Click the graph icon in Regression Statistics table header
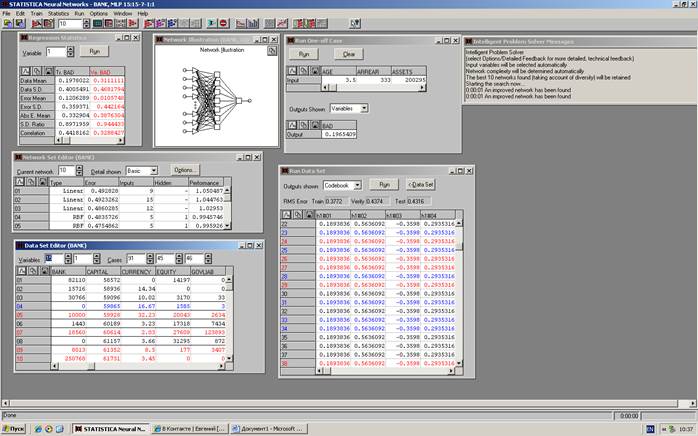Viewport: 698px width, 436px height. (25, 71)
